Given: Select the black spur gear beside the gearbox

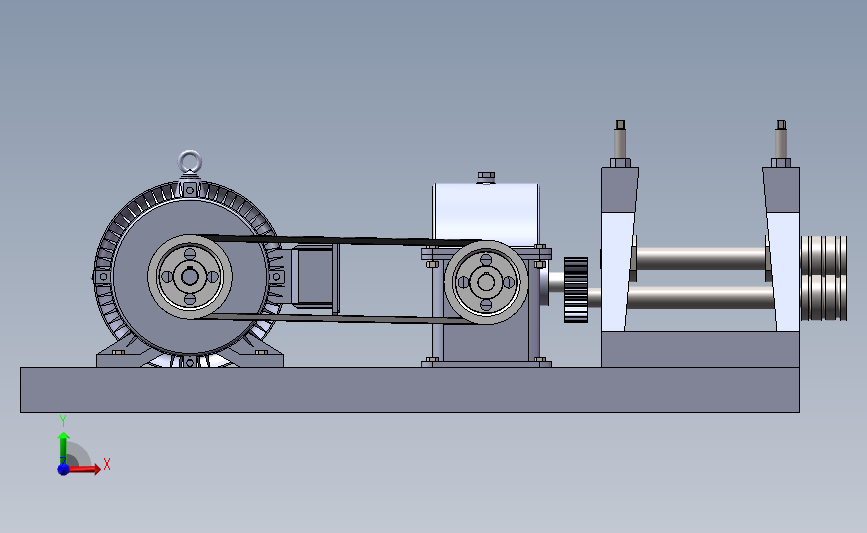Looking at the screenshot, I should point(576,289).
